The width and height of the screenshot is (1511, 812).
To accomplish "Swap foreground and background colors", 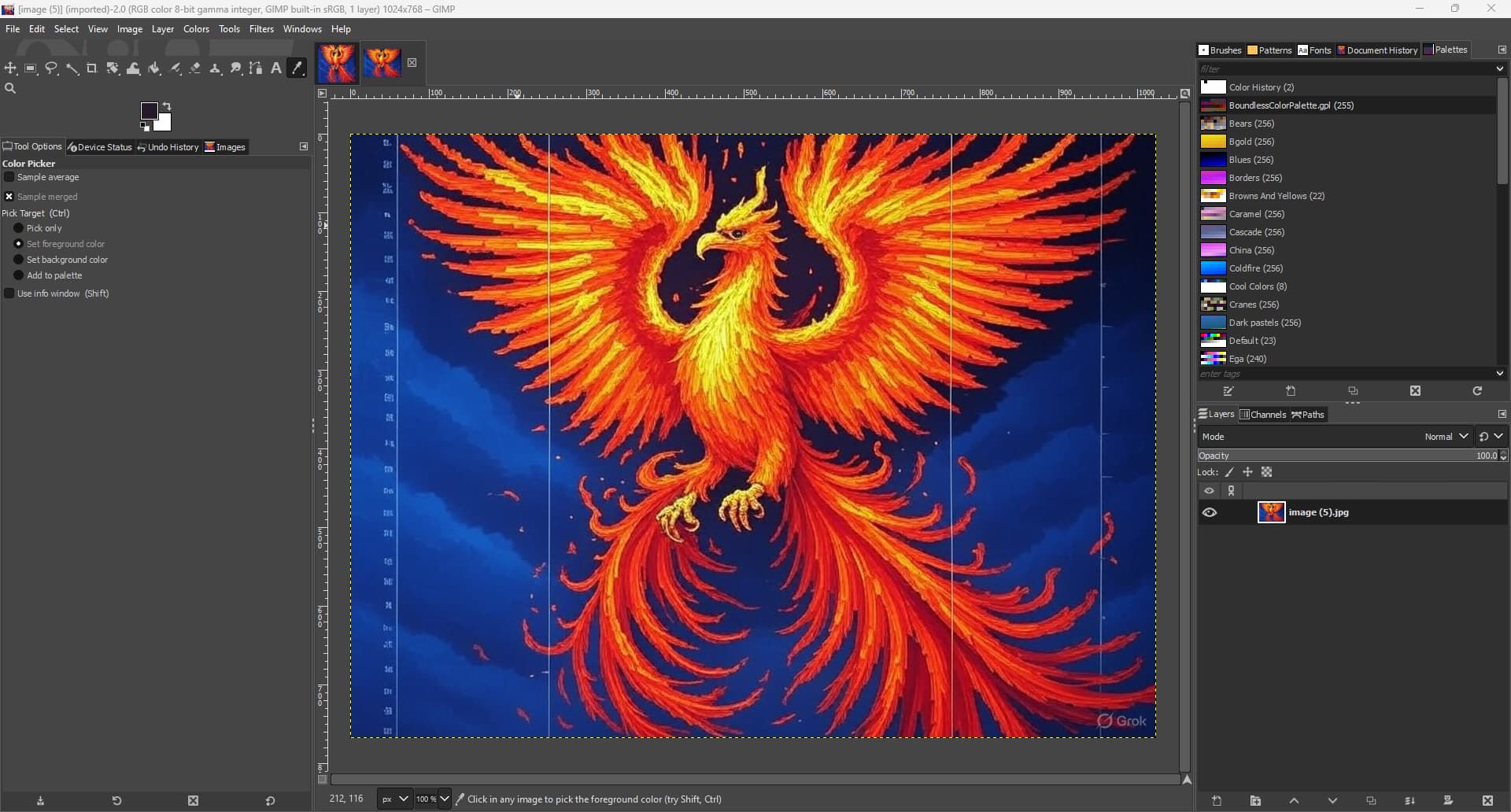I will 167,106.
